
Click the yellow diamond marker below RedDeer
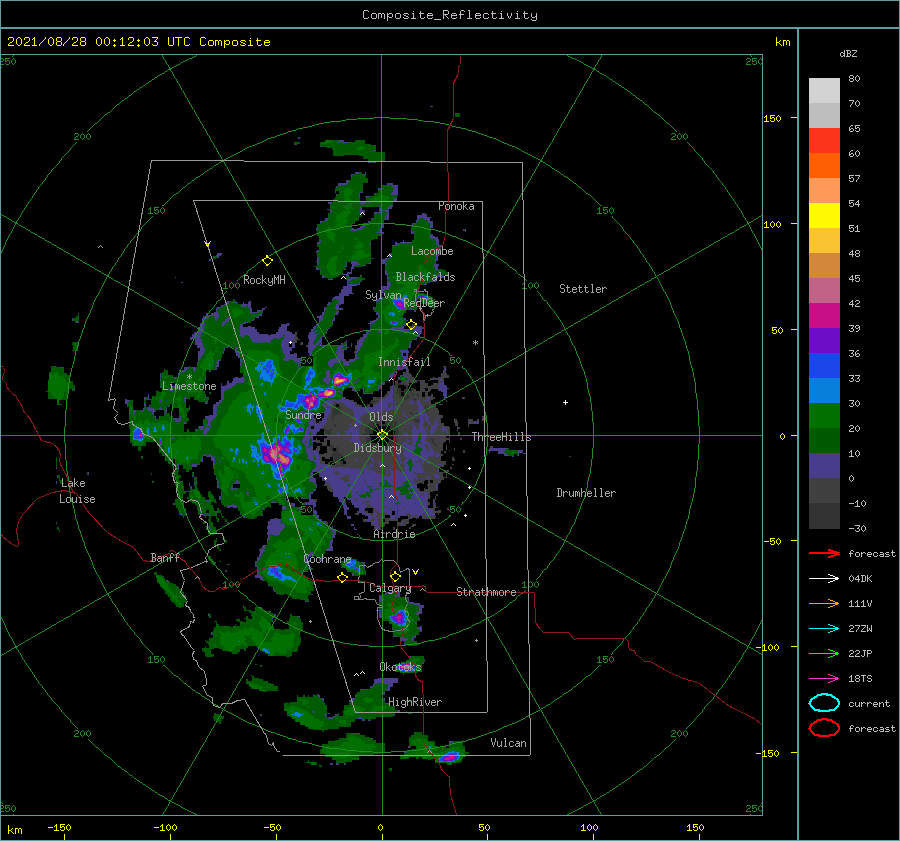(x=412, y=325)
